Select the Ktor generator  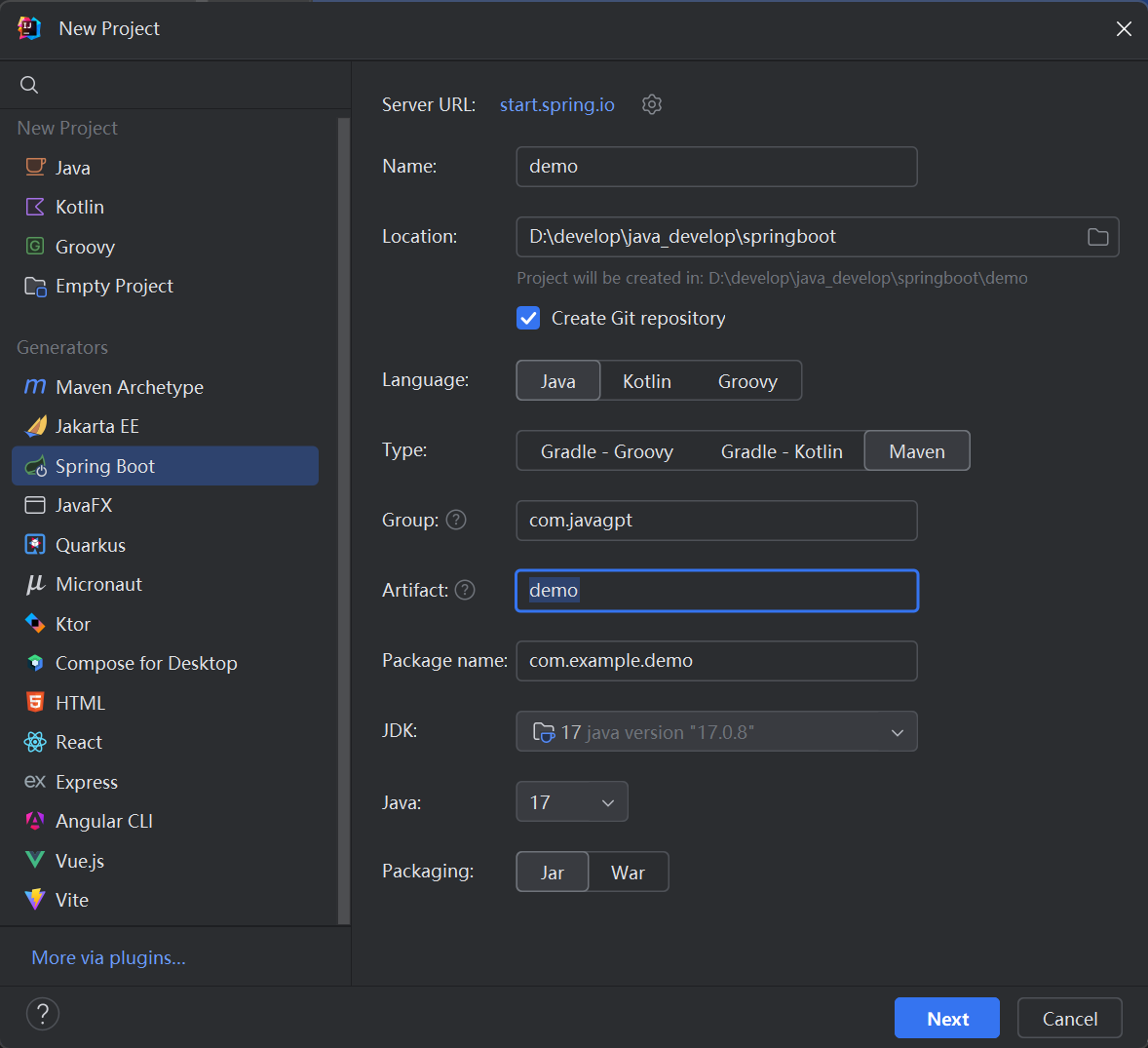pos(73,623)
